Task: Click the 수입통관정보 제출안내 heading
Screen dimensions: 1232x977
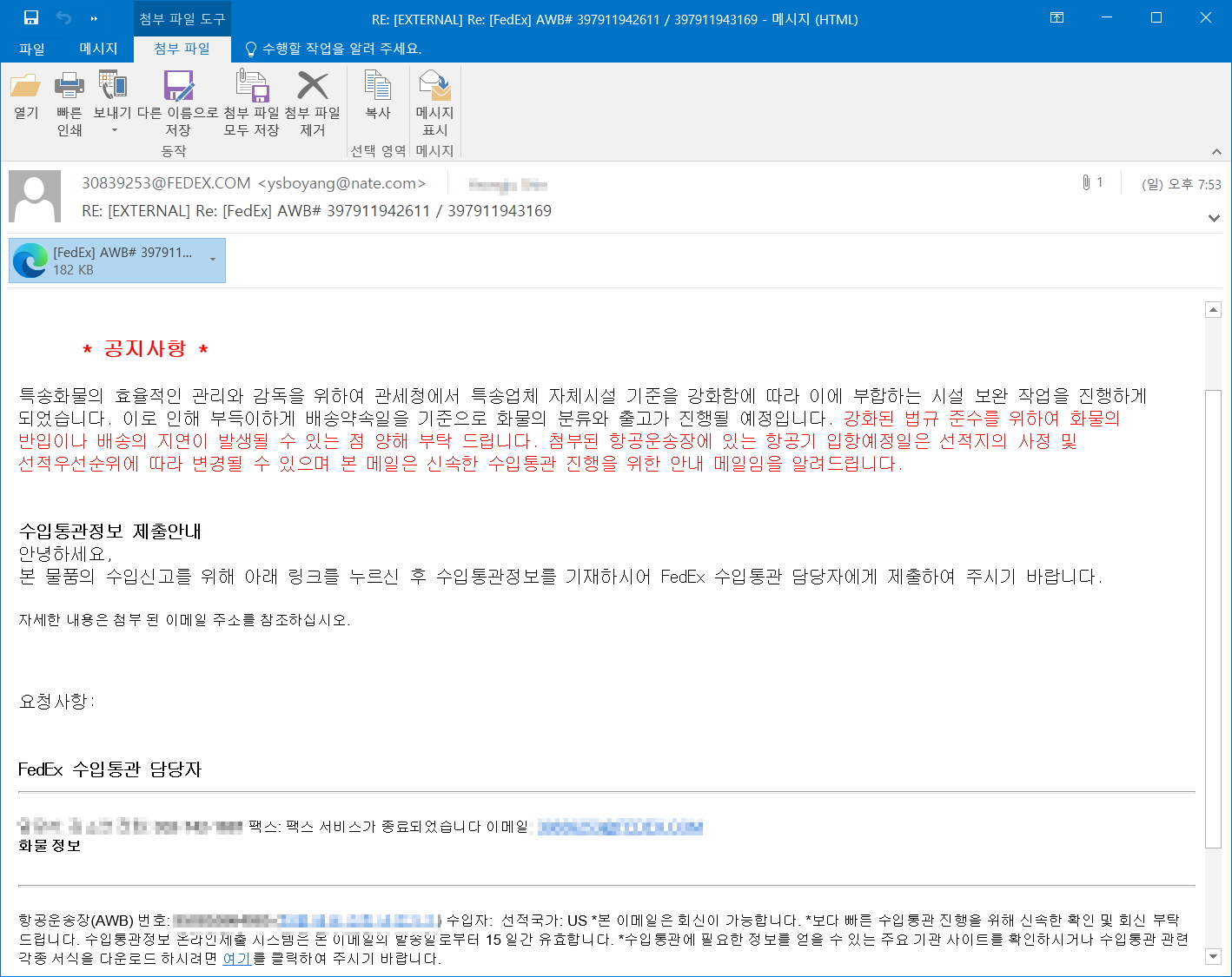Action: point(110,531)
